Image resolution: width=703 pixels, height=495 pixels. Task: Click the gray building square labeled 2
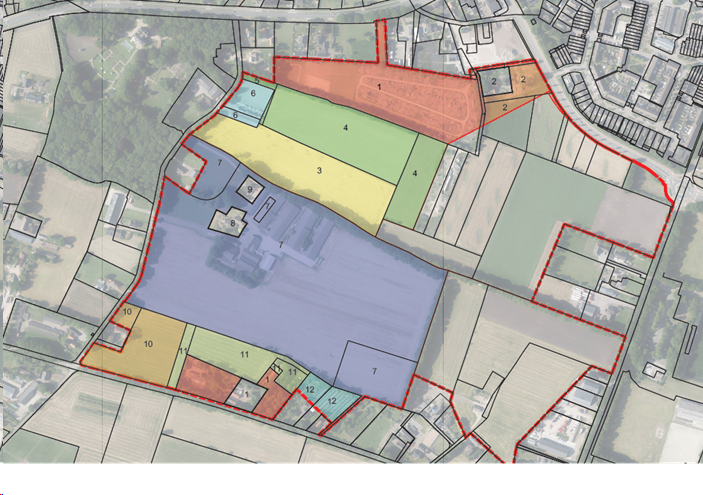[x=493, y=82]
